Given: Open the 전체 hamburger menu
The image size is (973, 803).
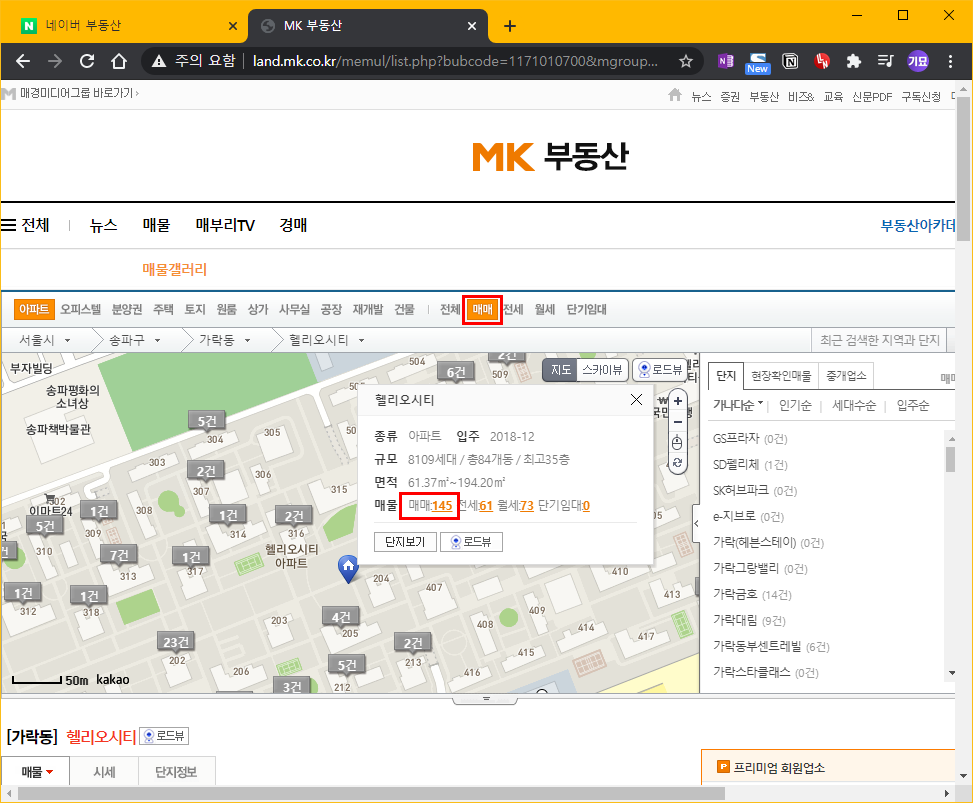Looking at the screenshot, I should pyautogui.click(x=25, y=225).
